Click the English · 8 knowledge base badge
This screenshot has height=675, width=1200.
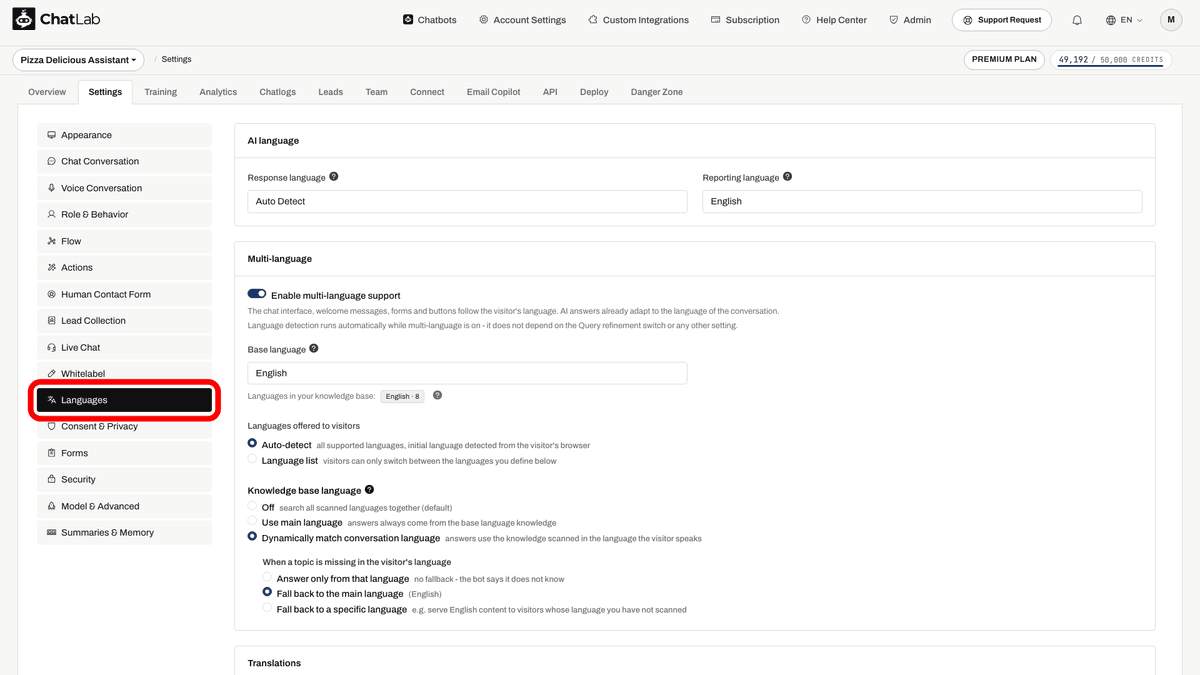click(x=402, y=396)
